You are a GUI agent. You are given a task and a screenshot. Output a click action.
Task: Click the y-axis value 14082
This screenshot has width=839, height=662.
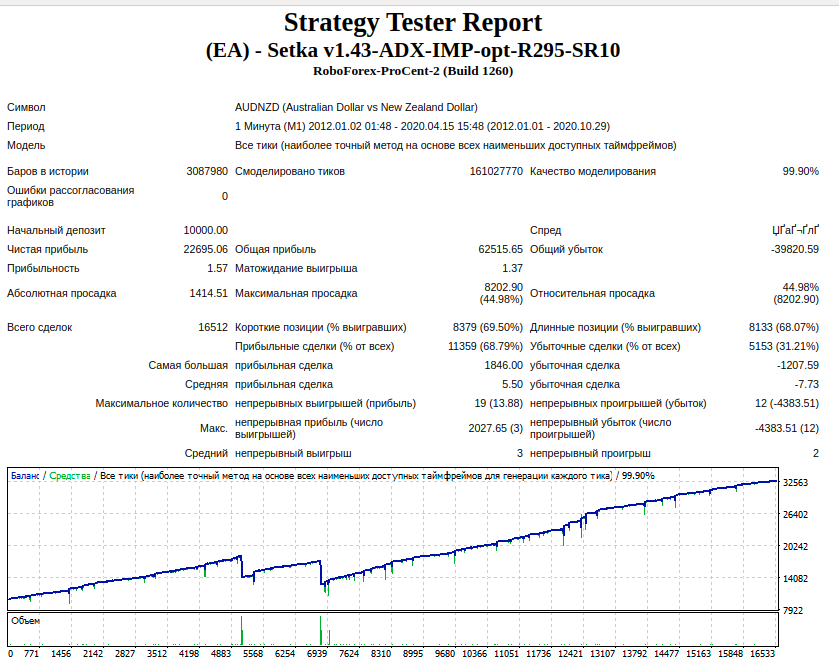(x=795, y=579)
